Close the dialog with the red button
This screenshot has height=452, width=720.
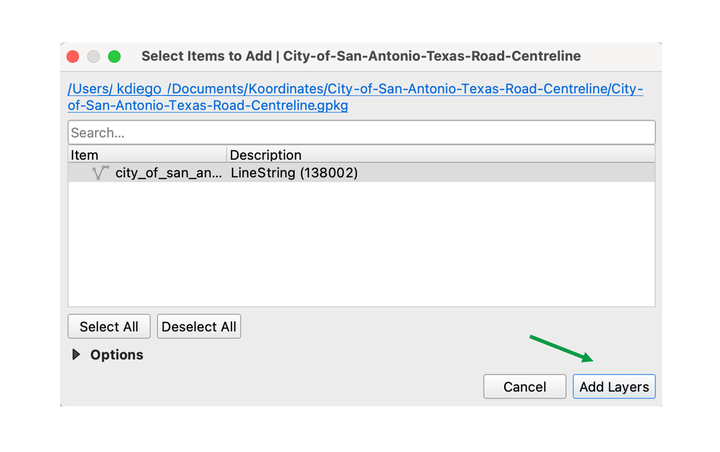coord(73,56)
